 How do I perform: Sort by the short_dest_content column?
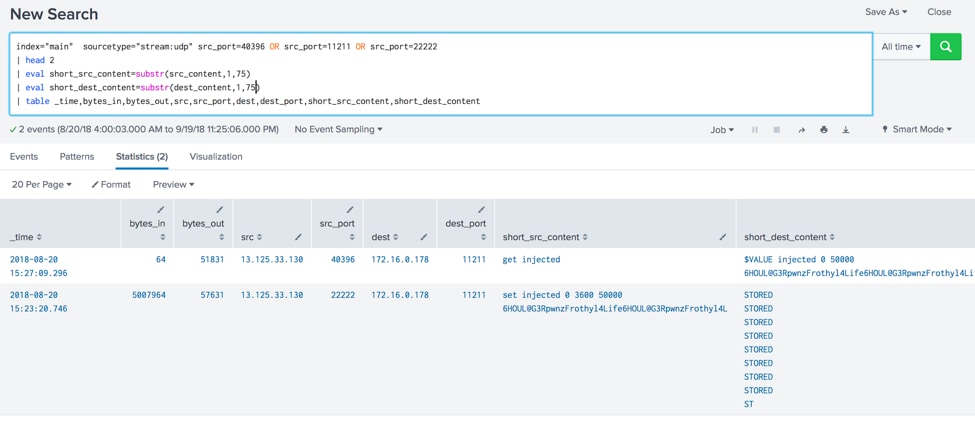click(788, 238)
